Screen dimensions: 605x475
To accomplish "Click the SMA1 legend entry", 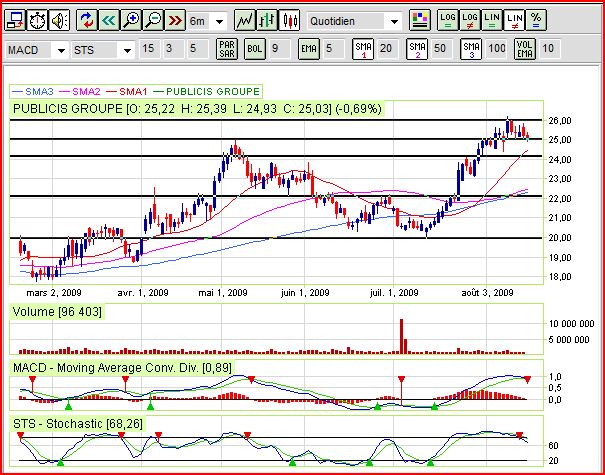I will [127, 92].
